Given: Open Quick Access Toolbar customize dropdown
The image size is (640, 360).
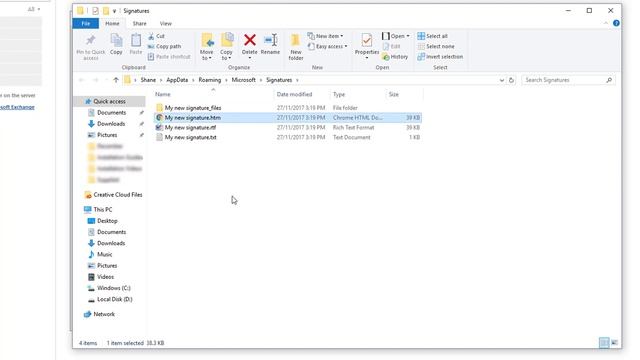Looking at the screenshot, I should [x=114, y=11].
